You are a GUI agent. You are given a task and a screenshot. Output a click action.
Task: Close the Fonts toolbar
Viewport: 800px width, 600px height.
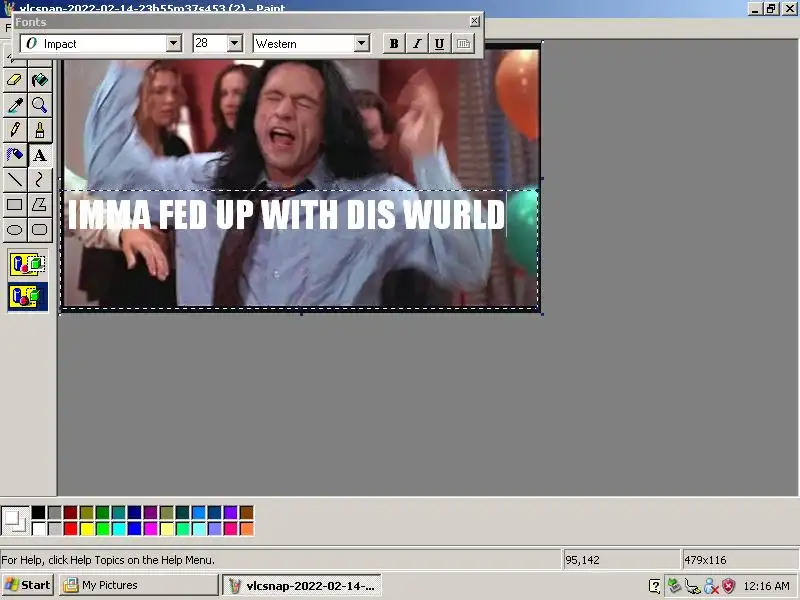[474, 21]
